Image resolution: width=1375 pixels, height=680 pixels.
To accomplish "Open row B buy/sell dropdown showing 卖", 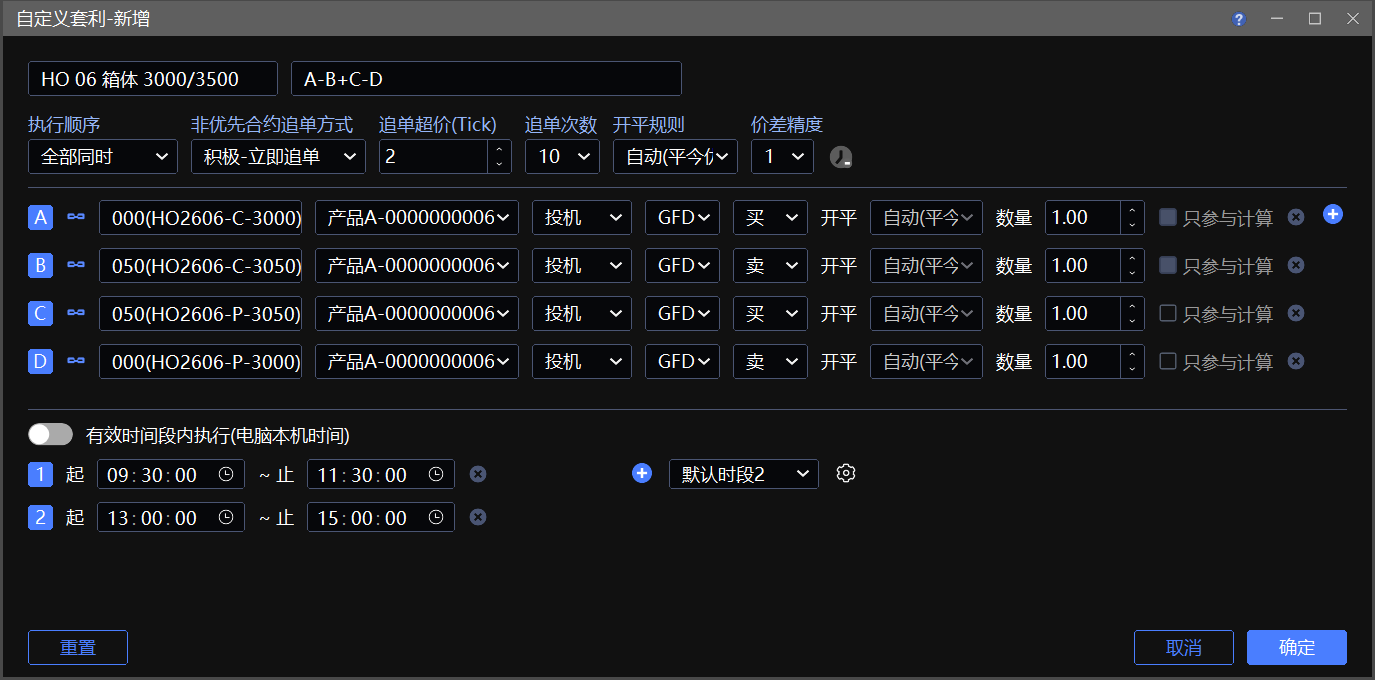I will (770, 265).
